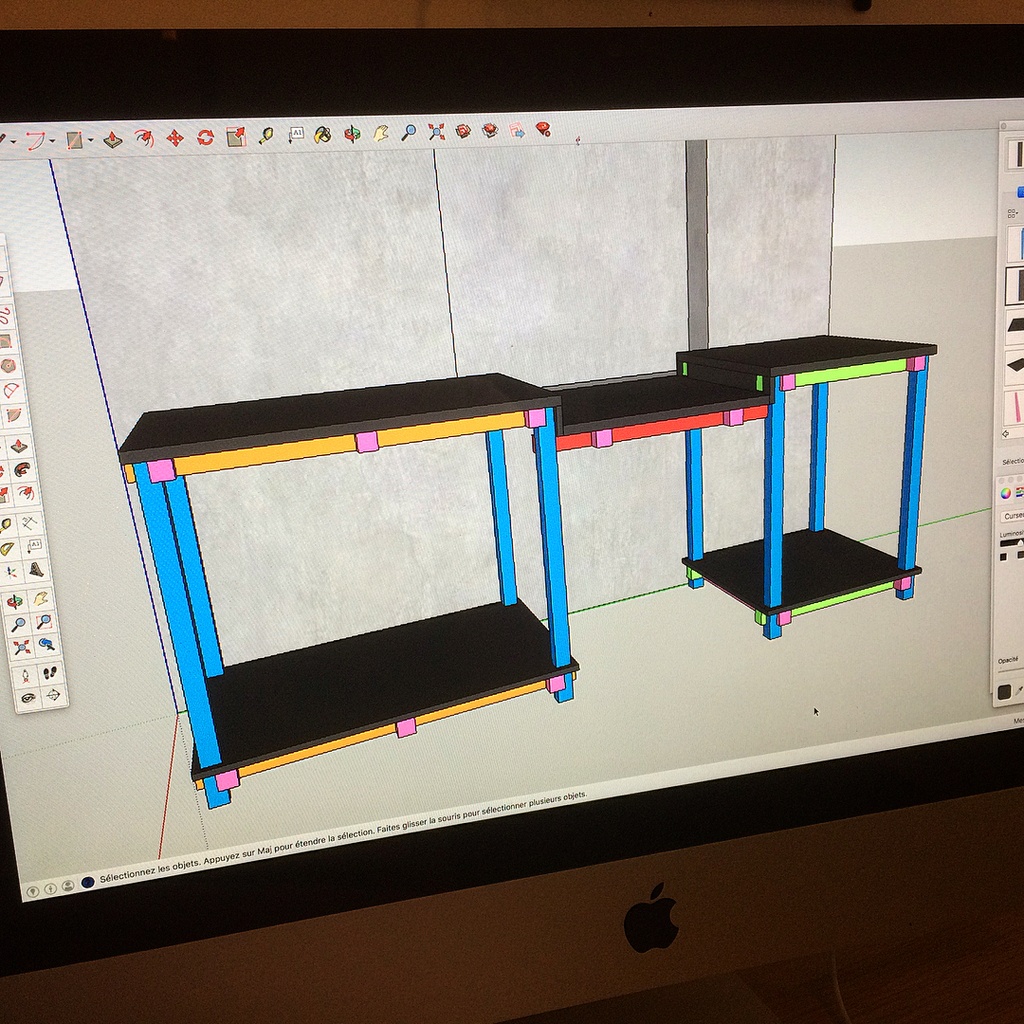Choose the Paint Bucket tool in the top toolbar
1024x1024 pixels.
click(x=322, y=134)
